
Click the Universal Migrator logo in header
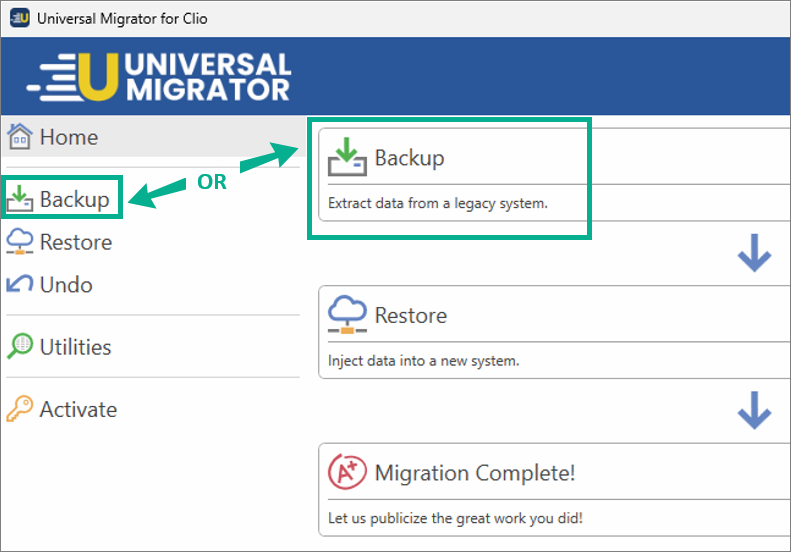point(159,77)
